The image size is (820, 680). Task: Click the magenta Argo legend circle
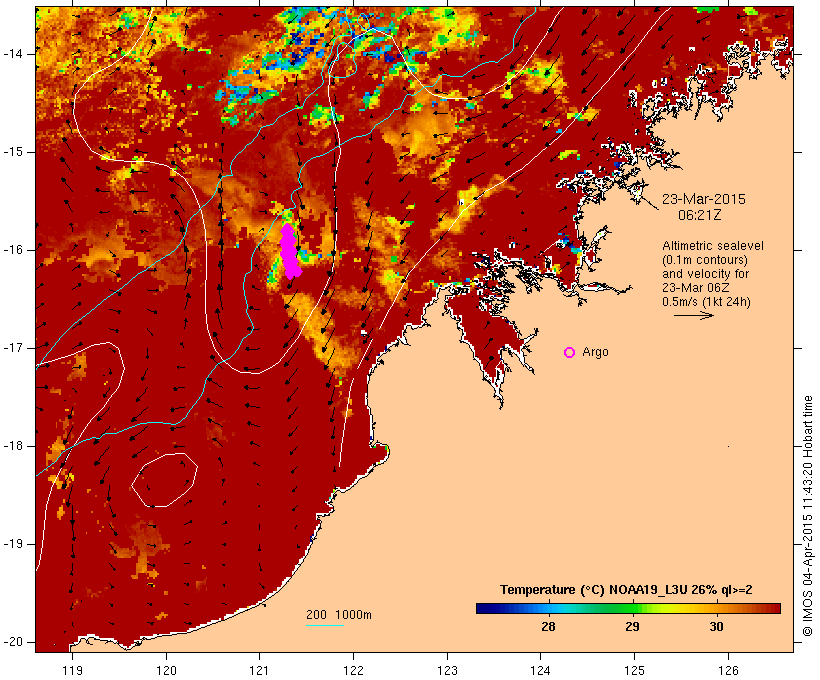(x=570, y=353)
